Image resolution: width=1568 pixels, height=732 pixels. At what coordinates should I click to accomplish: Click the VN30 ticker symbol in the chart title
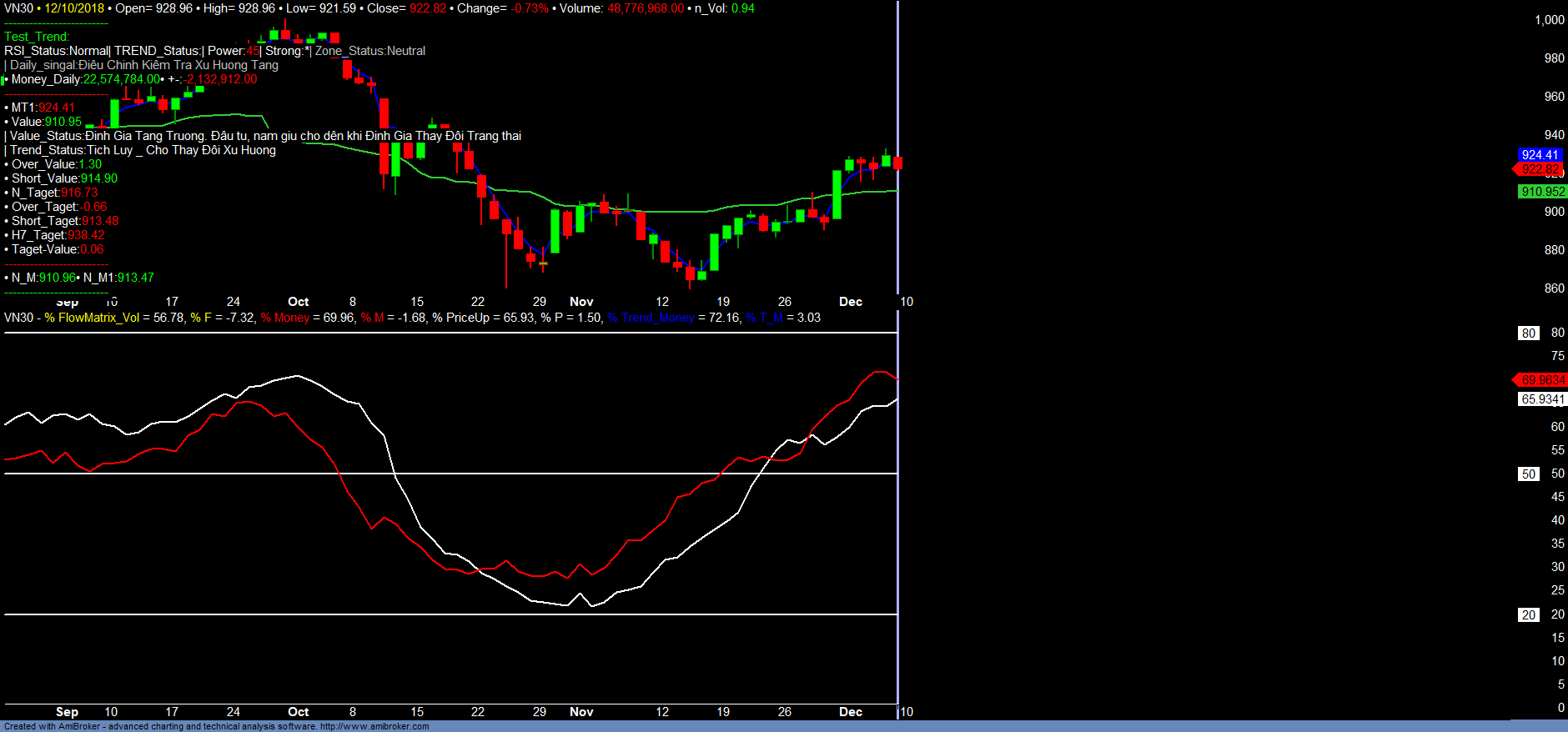18,8
